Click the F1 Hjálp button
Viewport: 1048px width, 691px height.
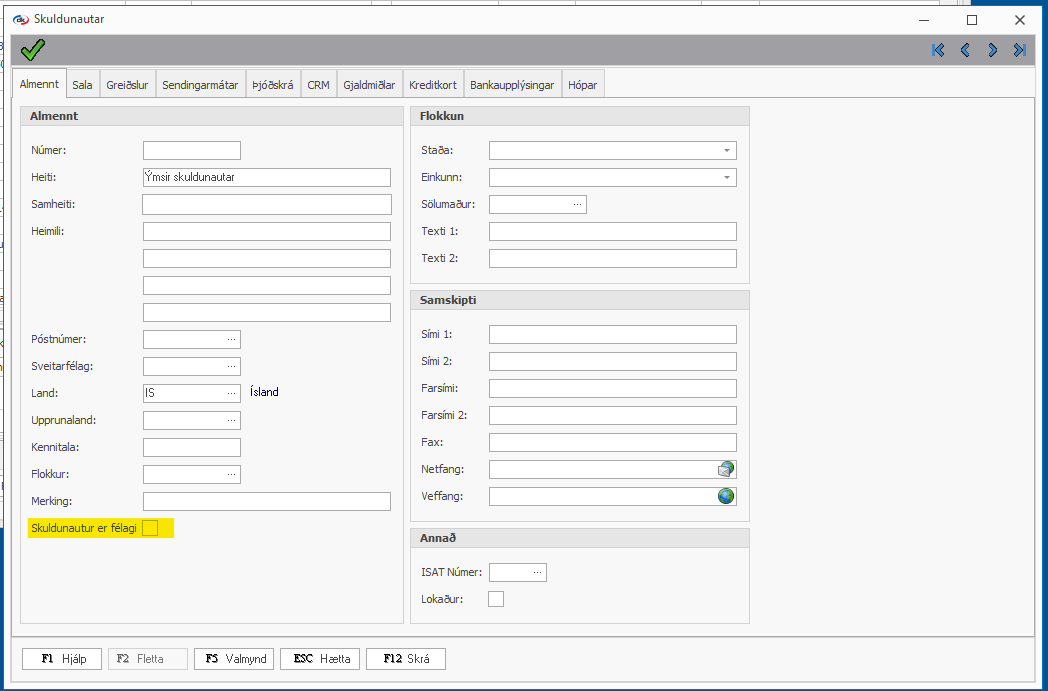(62, 659)
